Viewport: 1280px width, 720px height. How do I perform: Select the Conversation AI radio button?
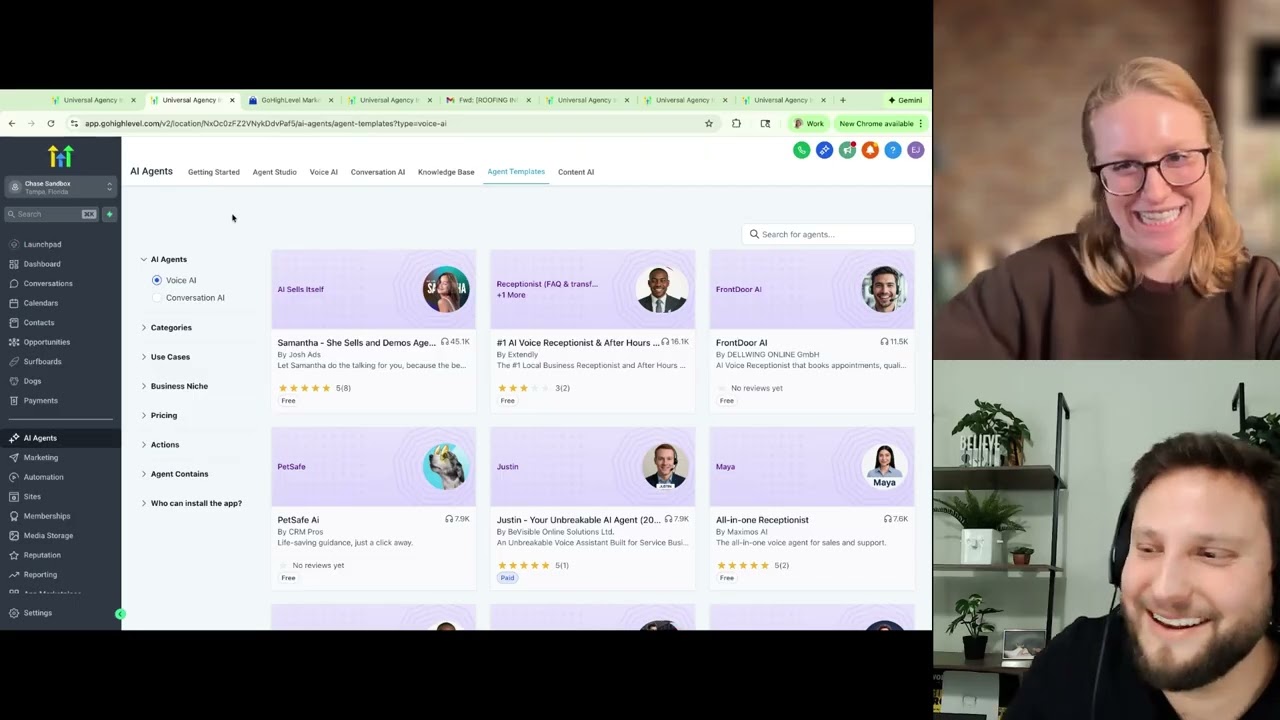pos(157,298)
